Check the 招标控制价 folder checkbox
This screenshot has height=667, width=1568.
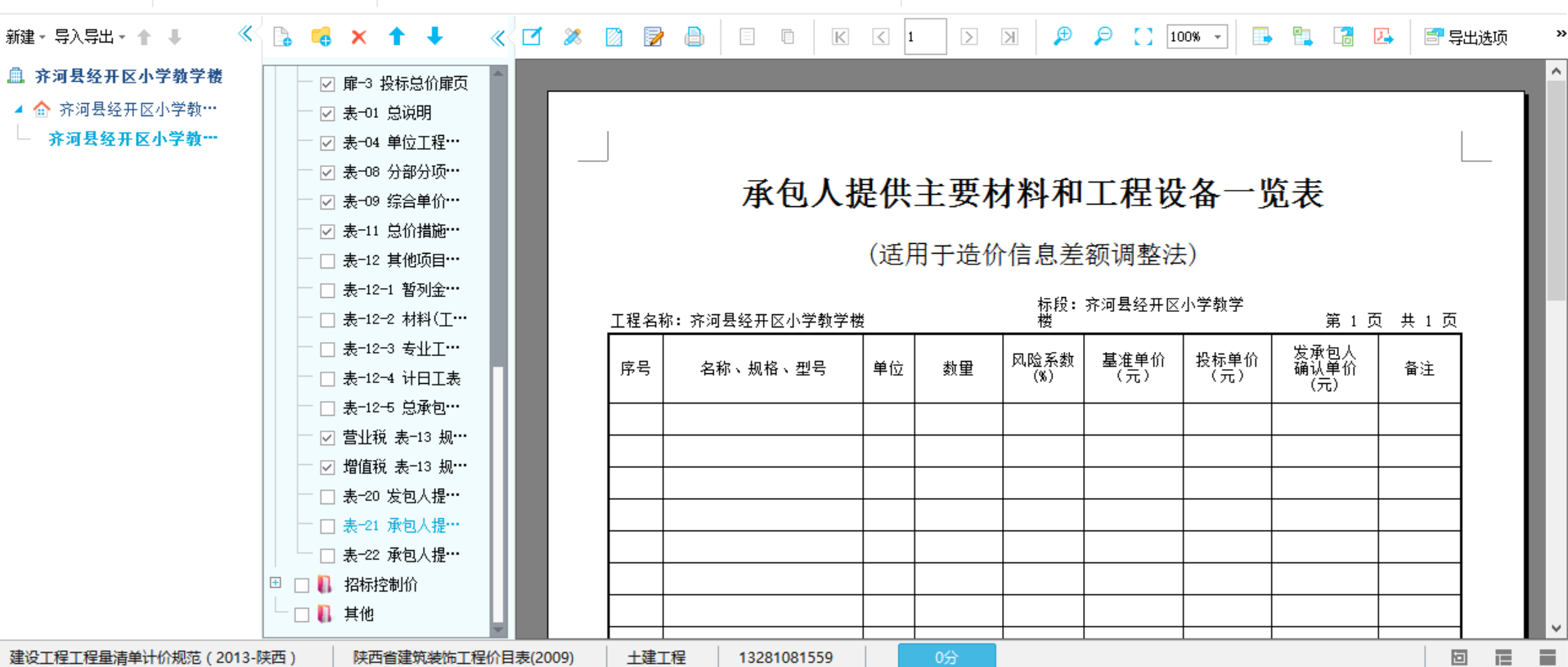(301, 584)
